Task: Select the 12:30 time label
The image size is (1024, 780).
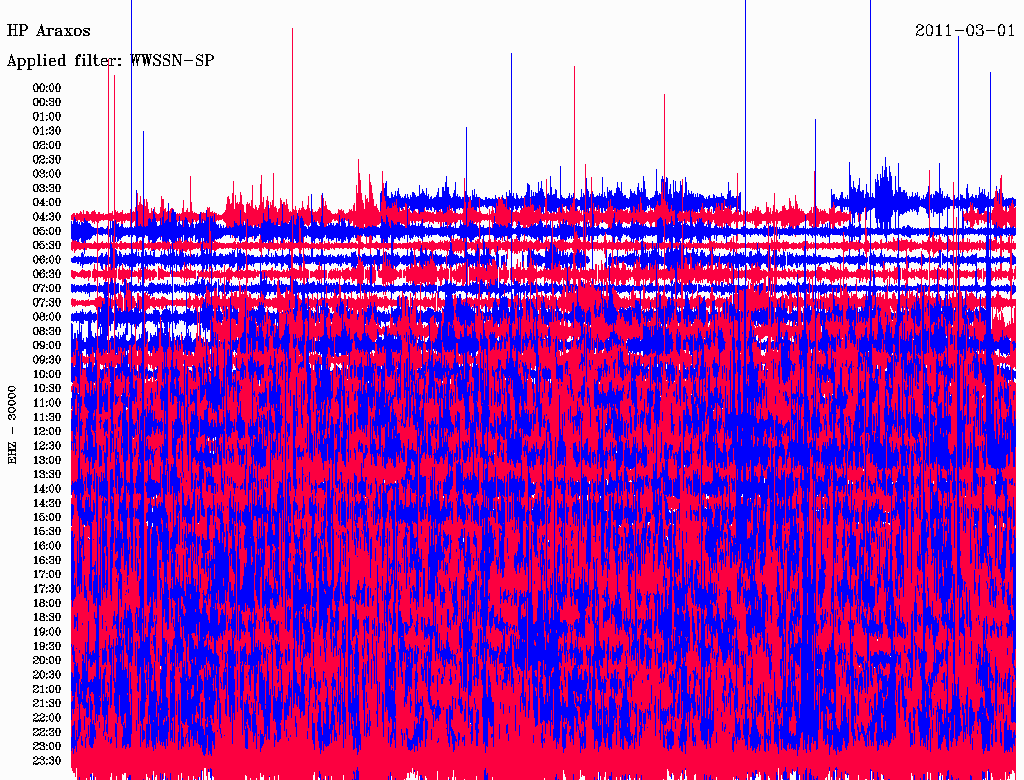Action: click(x=47, y=446)
